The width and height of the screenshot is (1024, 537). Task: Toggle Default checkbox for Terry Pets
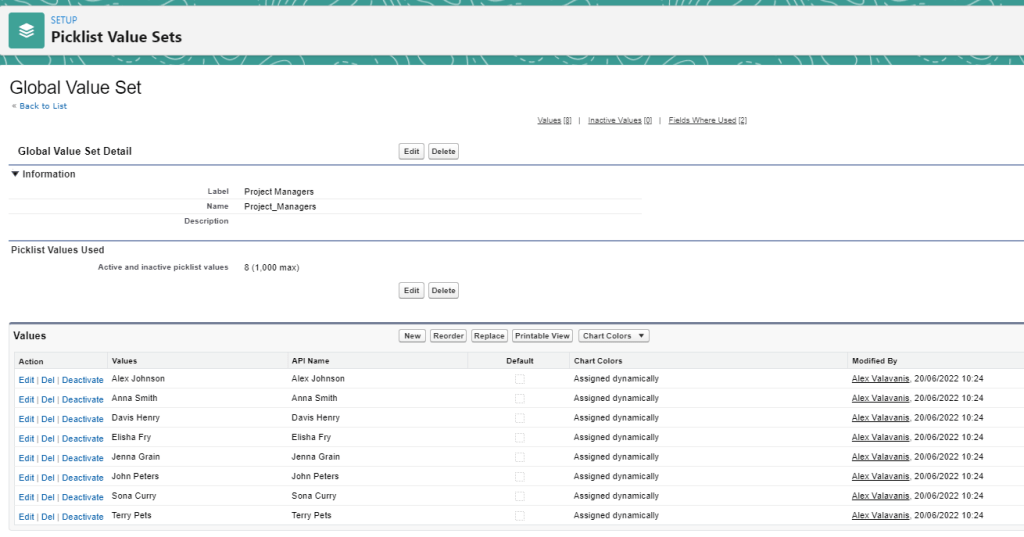point(519,516)
